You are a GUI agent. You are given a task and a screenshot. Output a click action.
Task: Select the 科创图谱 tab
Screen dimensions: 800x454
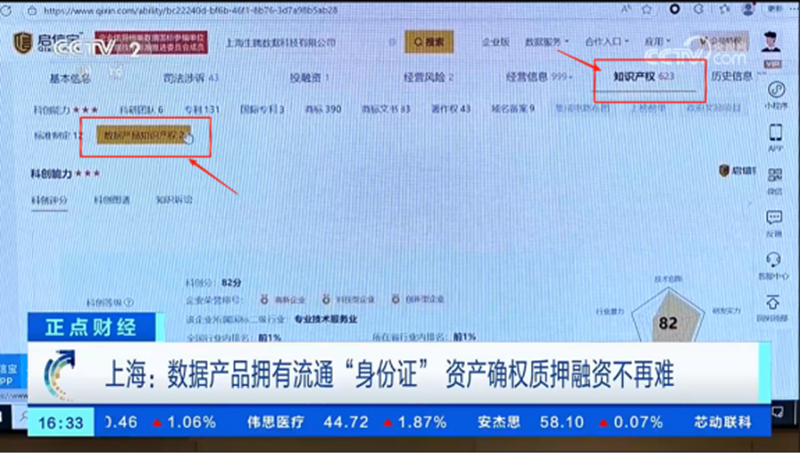[111, 200]
